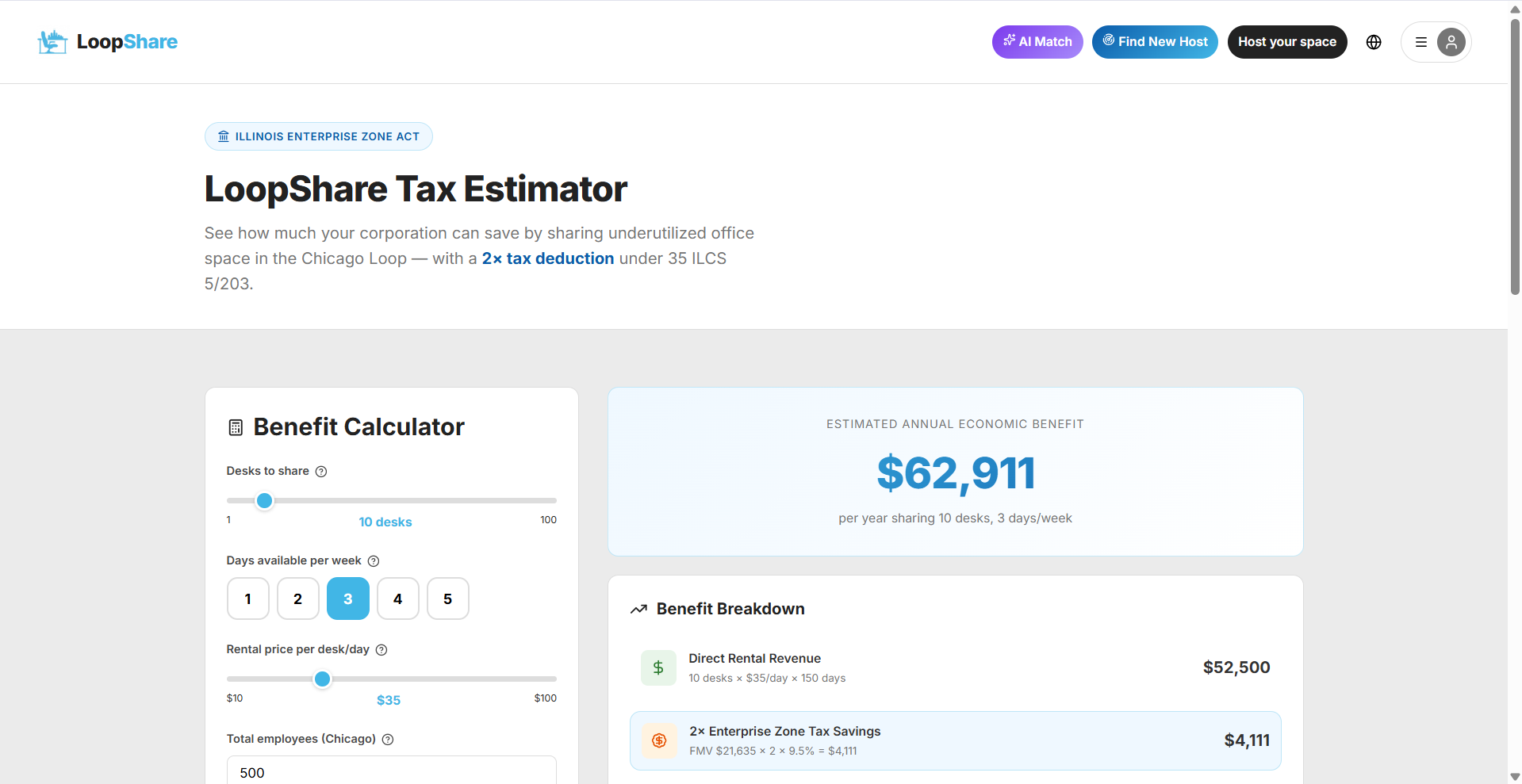The width and height of the screenshot is (1522, 784).
Task: Click the scrollbar down arrow
Action: click(x=1515, y=777)
